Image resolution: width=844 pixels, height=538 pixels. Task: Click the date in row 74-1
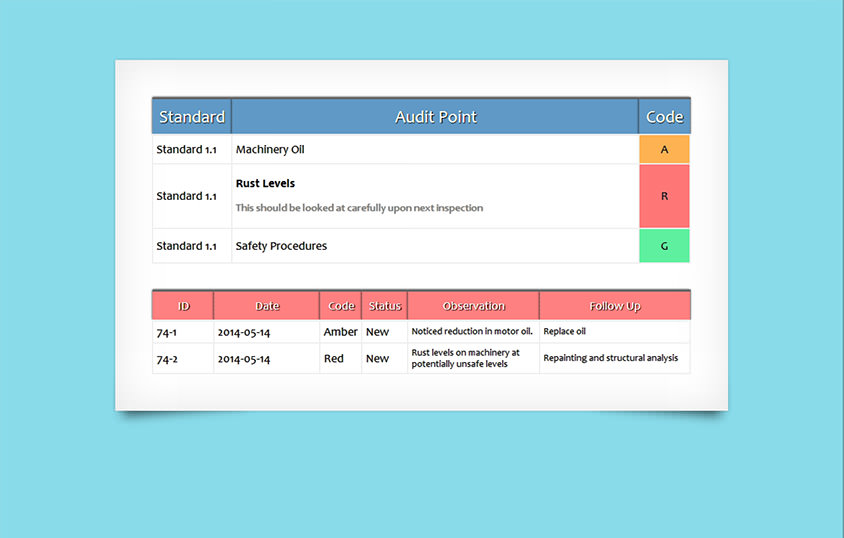[x=244, y=332]
